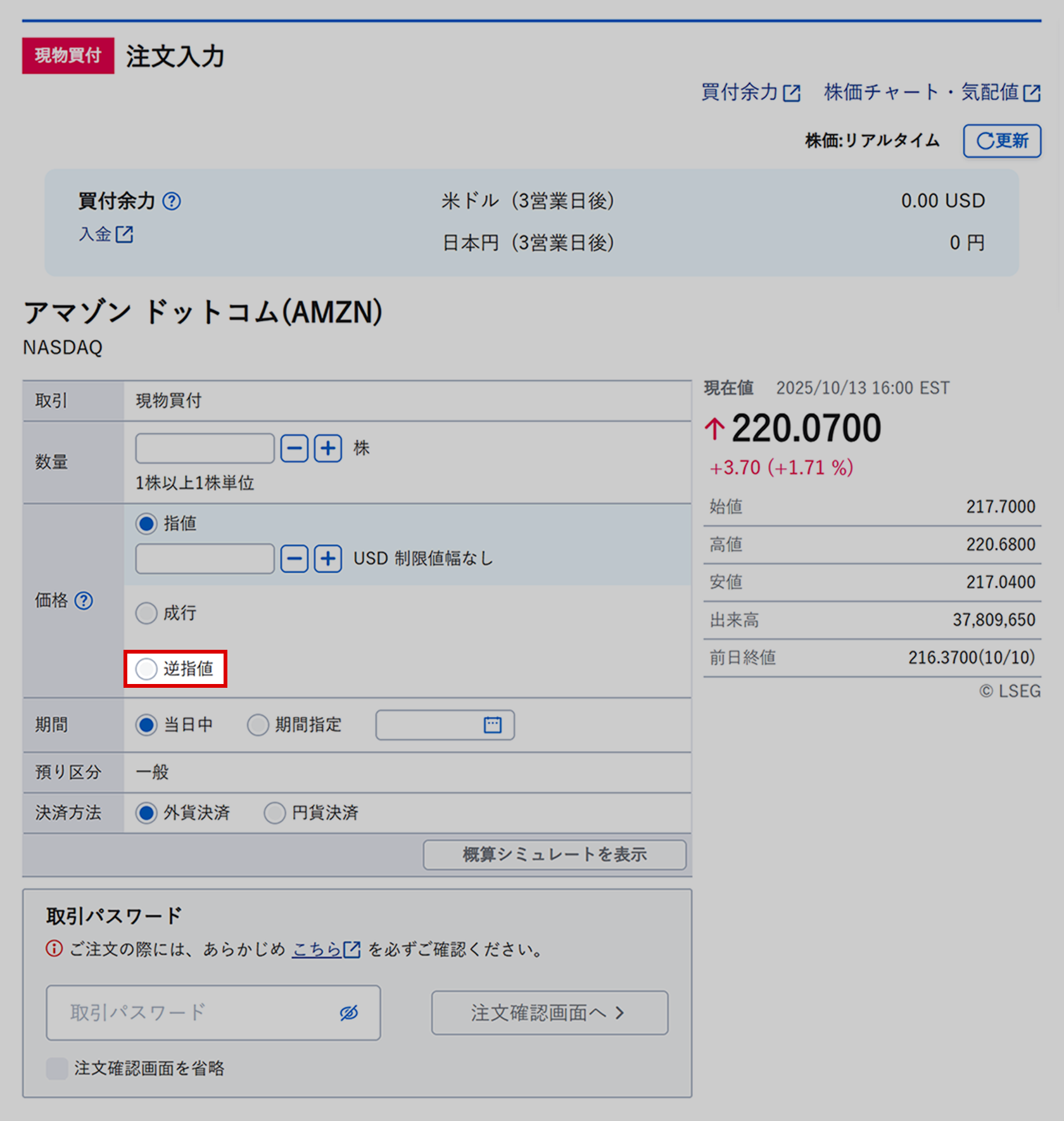Image resolution: width=1064 pixels, height=1121 pixels.
Task: Check 注文確認画面を省略 to skip confirmation
Action: point(56,1069)
